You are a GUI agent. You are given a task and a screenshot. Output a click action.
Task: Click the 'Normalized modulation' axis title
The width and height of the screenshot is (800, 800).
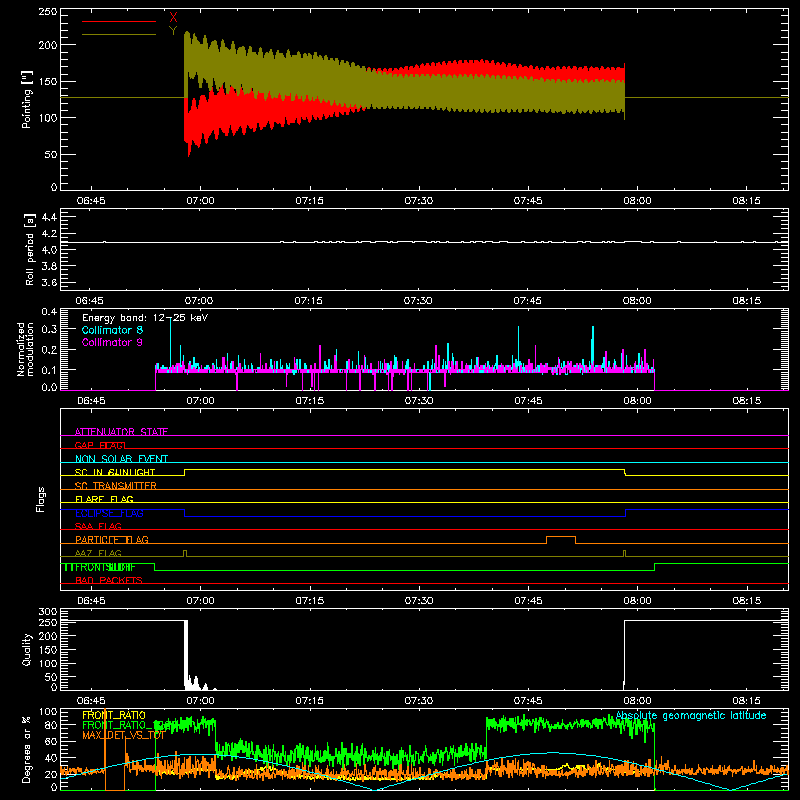[x=26, y=349]
